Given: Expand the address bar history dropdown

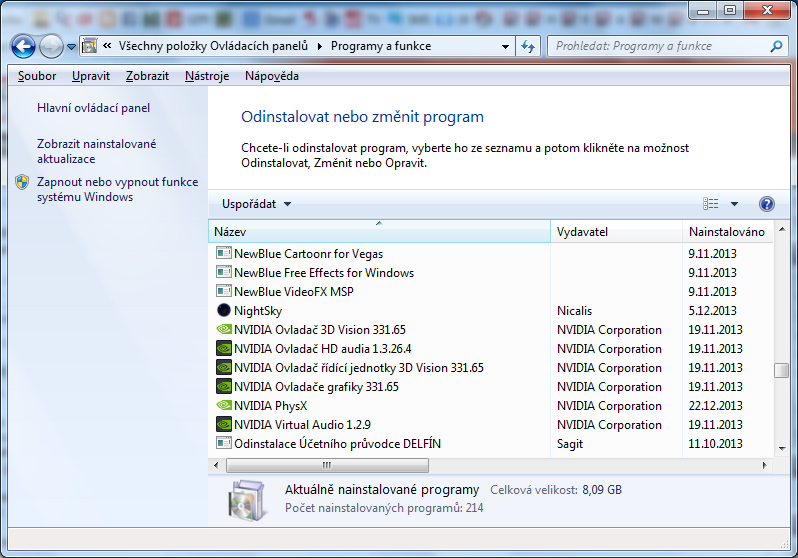Looking at the screenshot, I should tap(505, 46).
